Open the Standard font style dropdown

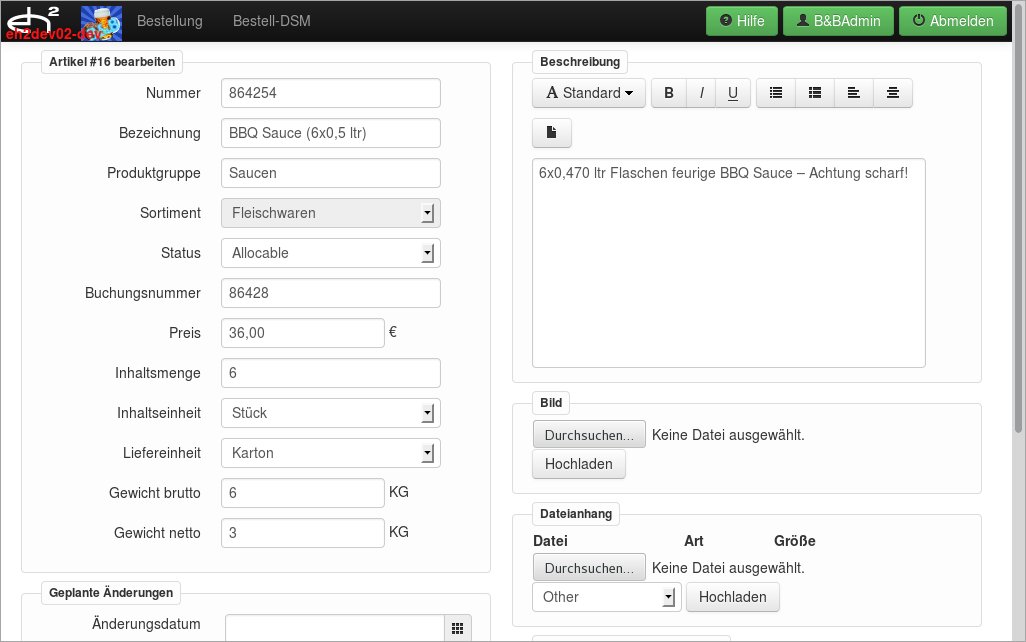(589, 93)
